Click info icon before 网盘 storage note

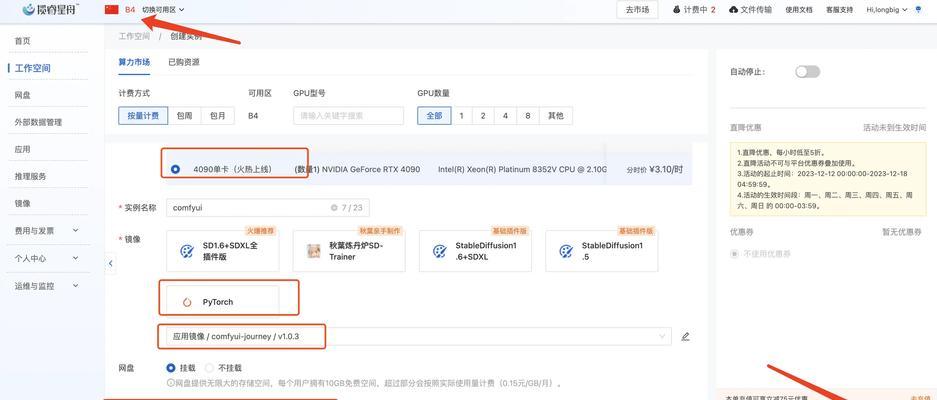pos(170,383)
